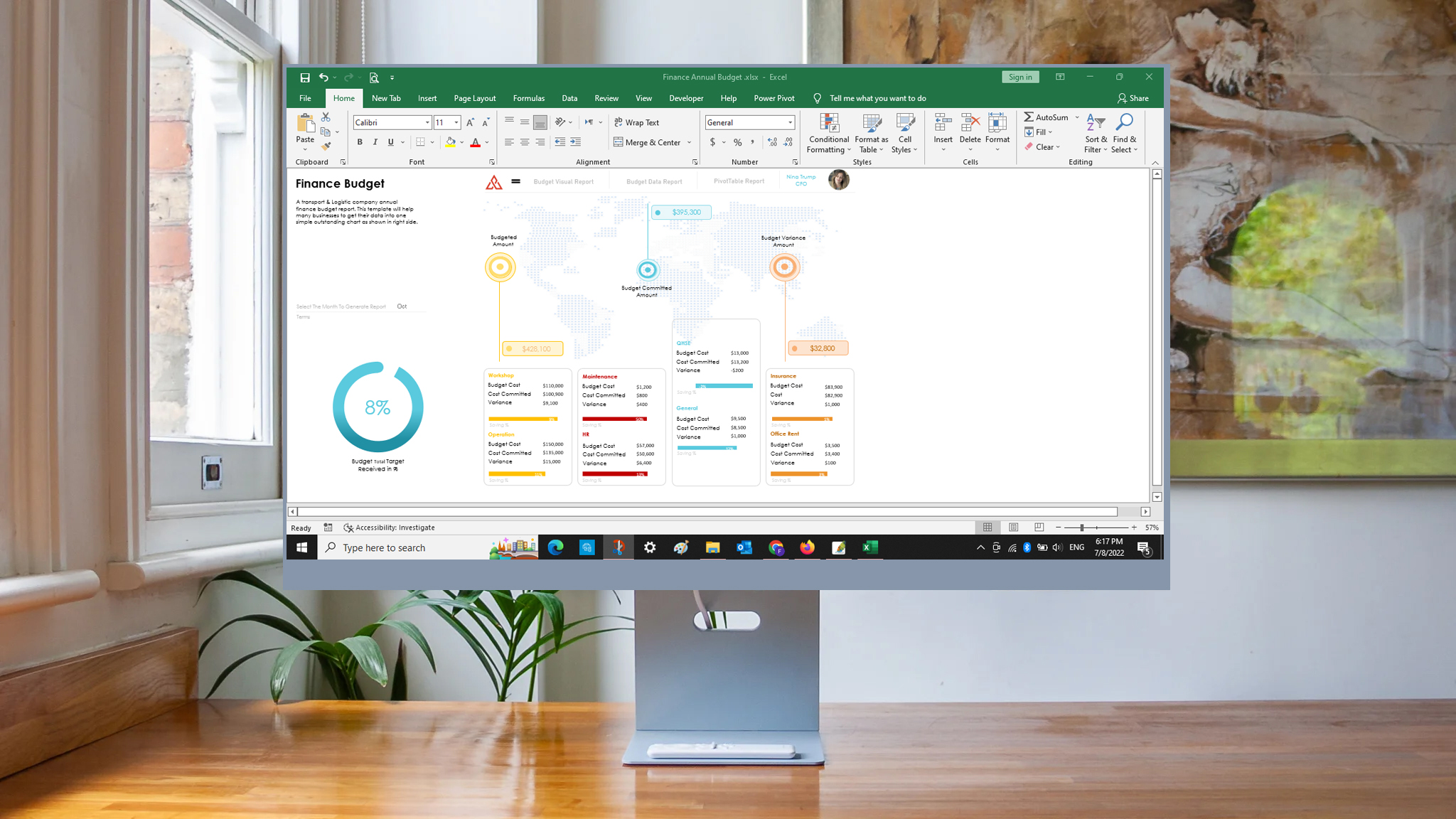Switch to the Insert ribbon tab
Viewport: 1456px width, 819px height.
[427, 98]
